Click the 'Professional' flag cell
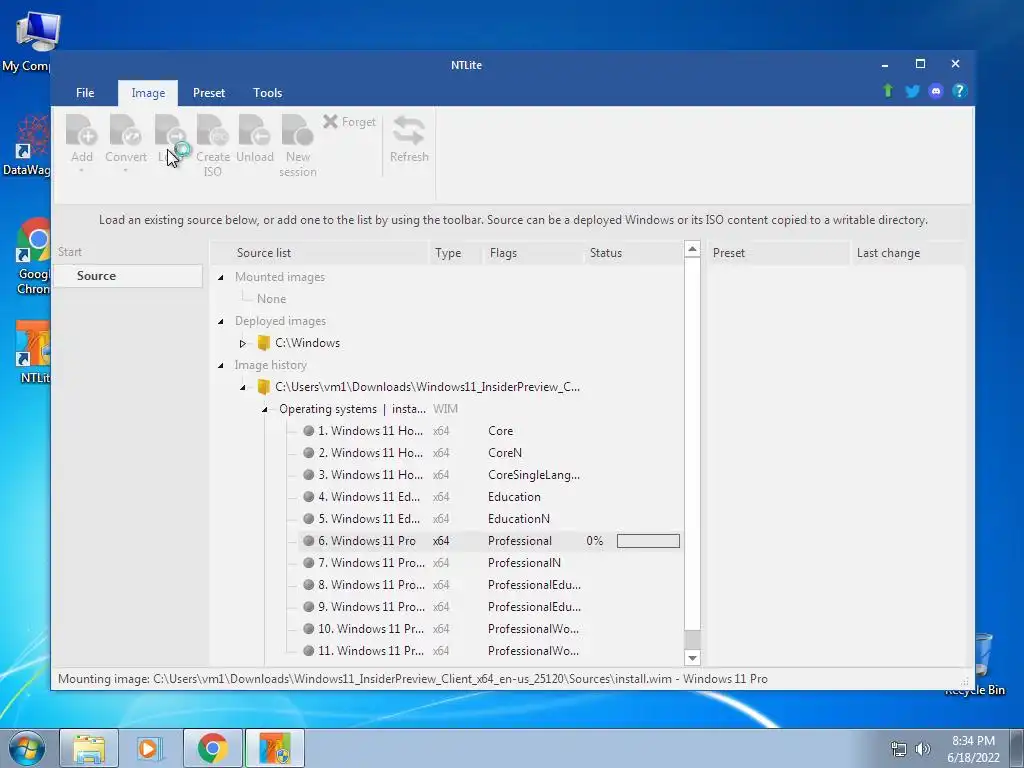 coord(519,541)
